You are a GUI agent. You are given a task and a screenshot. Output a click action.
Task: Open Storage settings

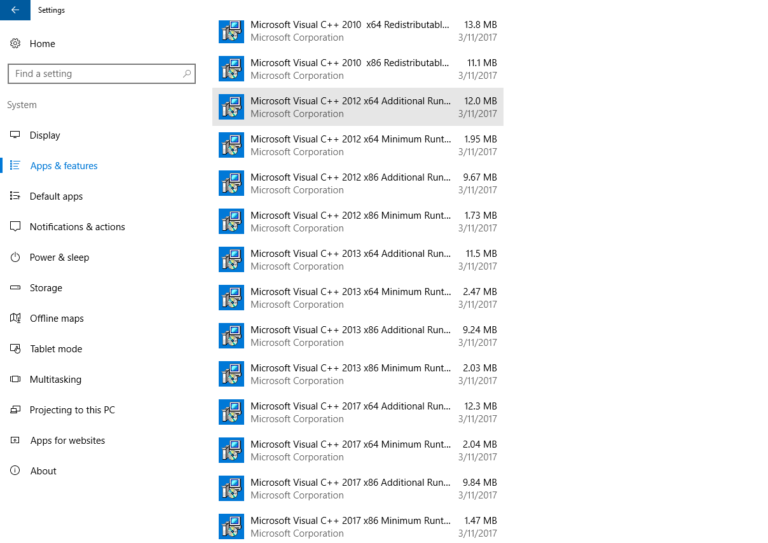coord(46,288)
